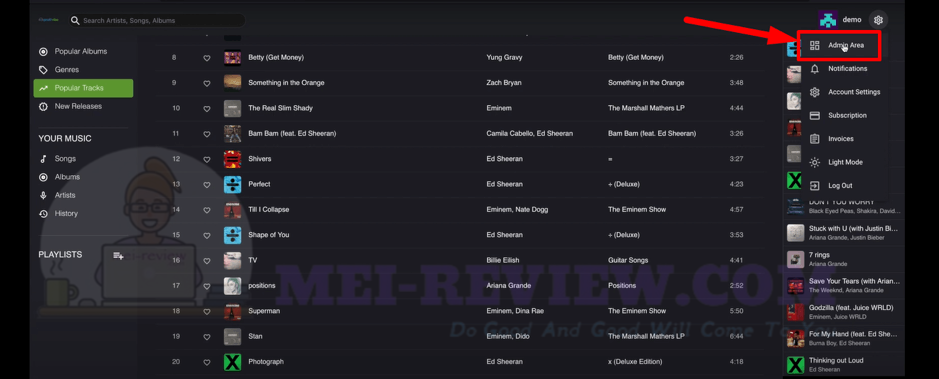Like Something in the Orange with the heart

tap(207, 83)
